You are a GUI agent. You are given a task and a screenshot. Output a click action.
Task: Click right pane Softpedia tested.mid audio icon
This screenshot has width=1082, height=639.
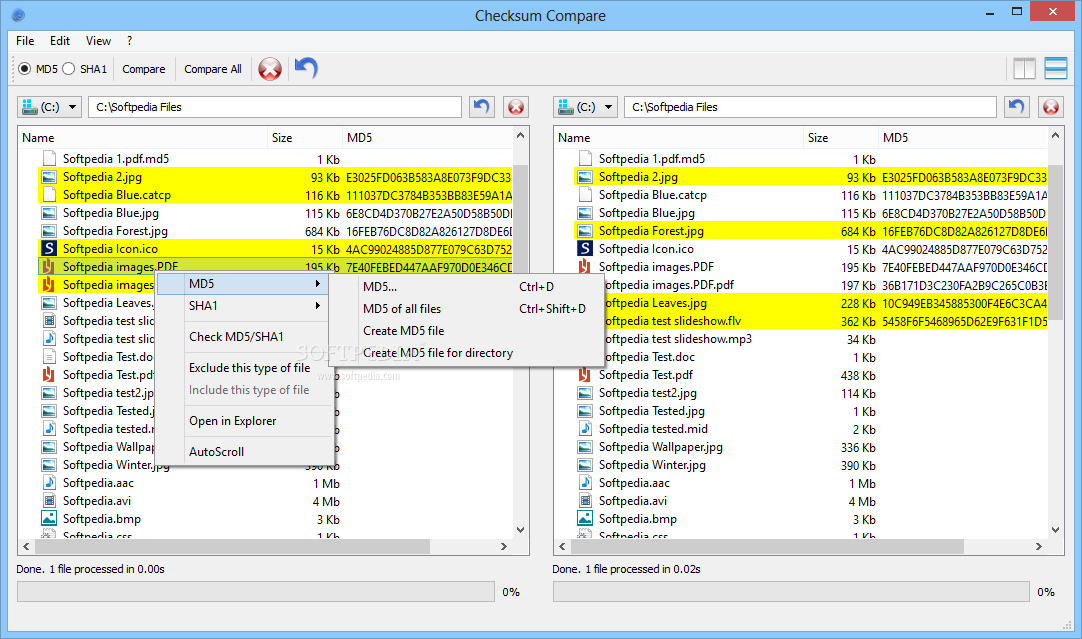[584, 429]
